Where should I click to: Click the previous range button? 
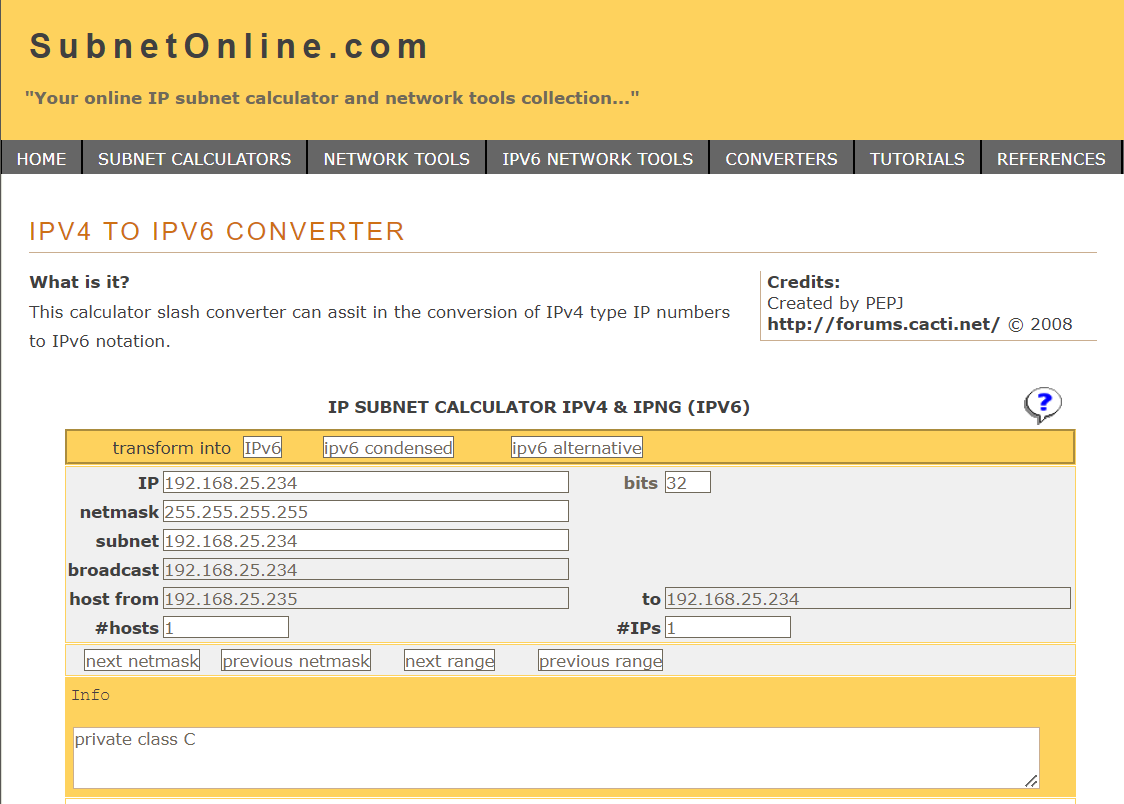click(x=601, y=661)
